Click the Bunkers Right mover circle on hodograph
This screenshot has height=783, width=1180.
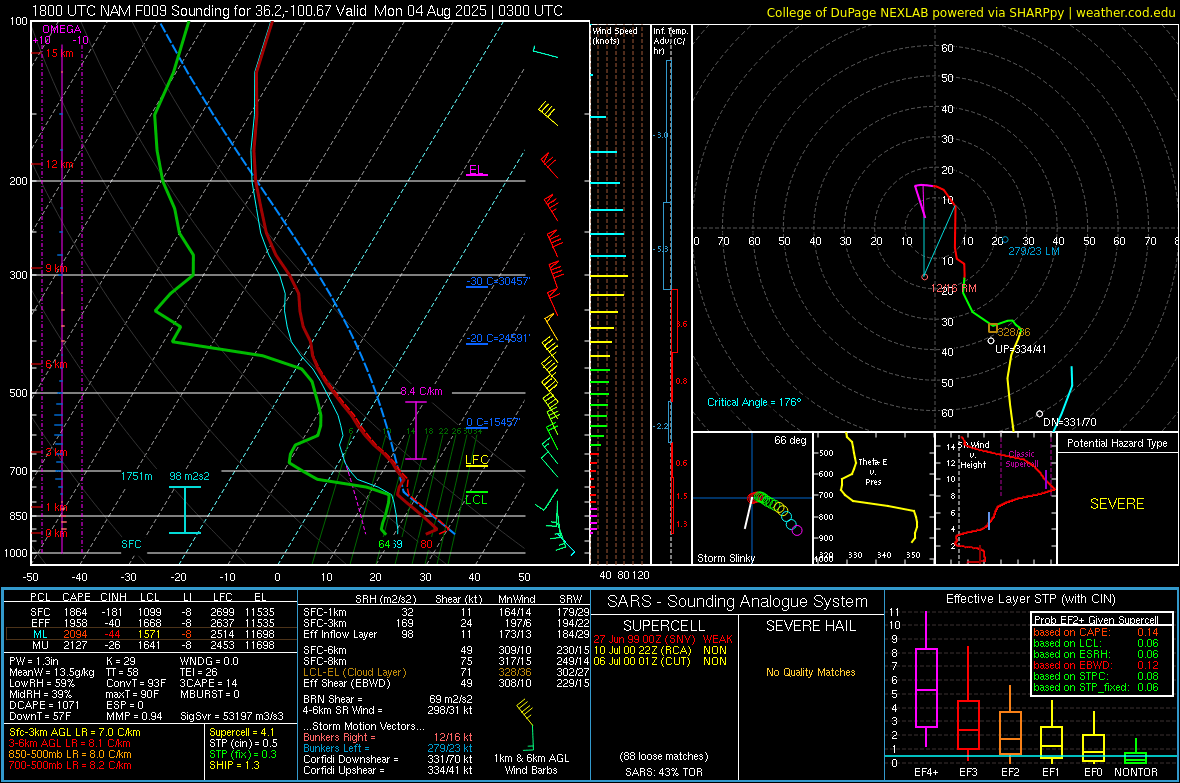tap(925, 277)
